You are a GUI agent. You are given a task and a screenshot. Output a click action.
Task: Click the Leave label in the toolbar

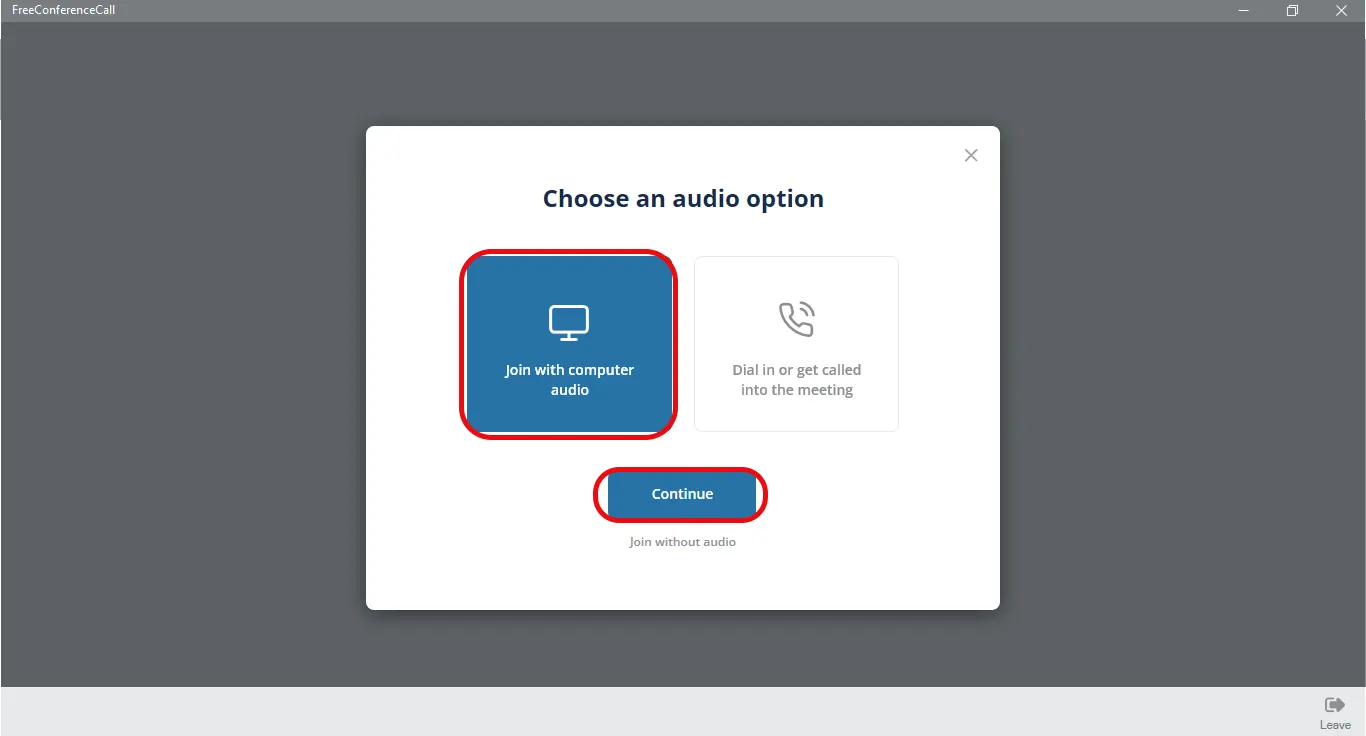[1334, 724]
